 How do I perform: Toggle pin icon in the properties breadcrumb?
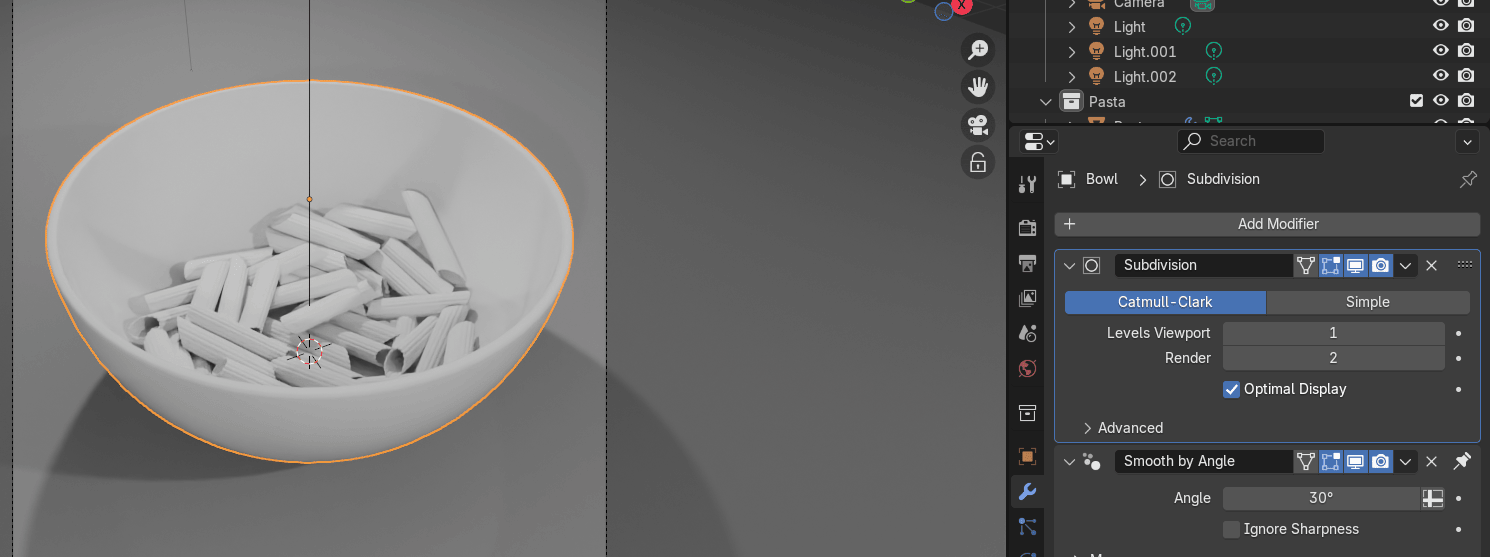[x=1468, y=180]
